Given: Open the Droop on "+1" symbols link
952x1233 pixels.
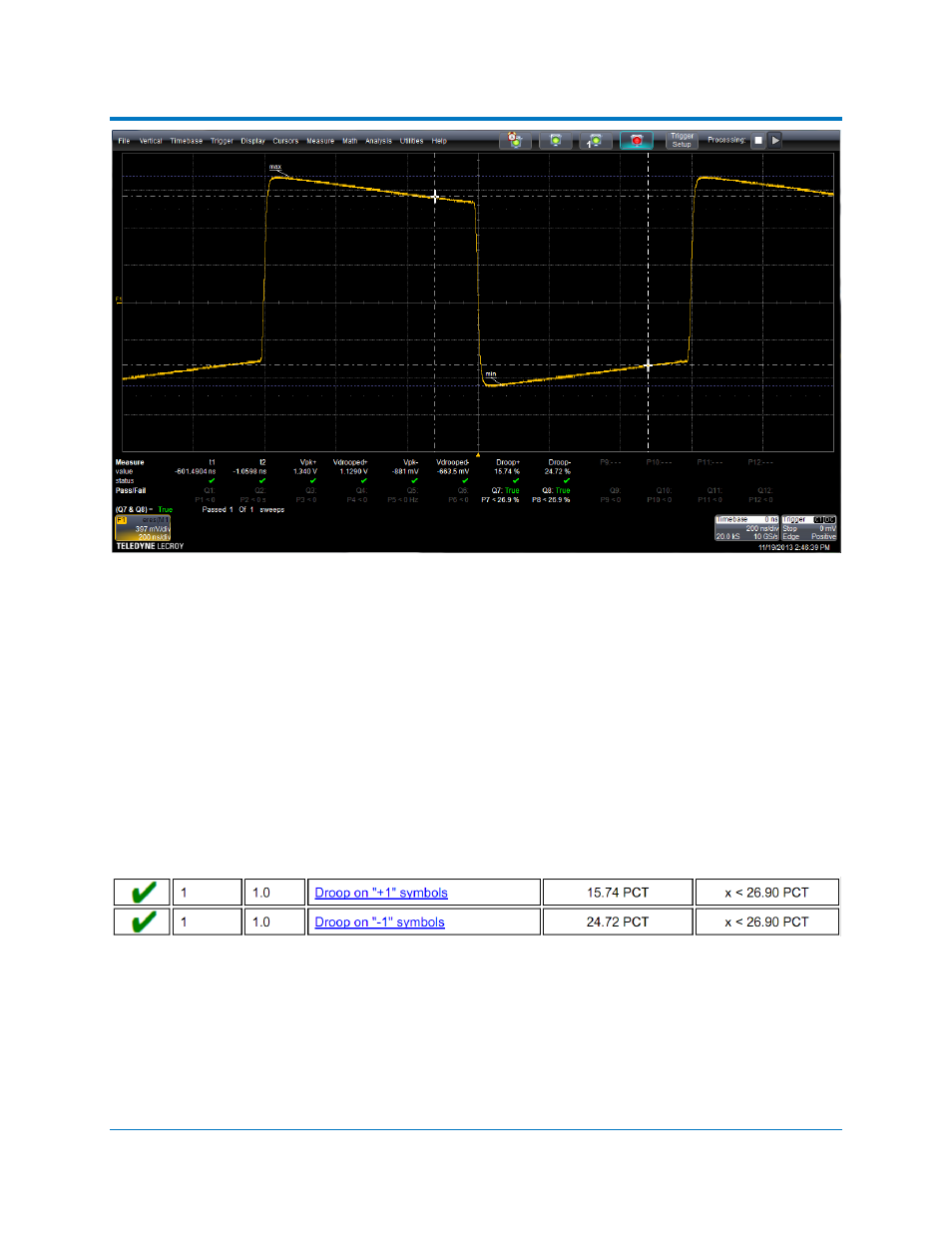Looking at the screenshot, I should point(381,893).
